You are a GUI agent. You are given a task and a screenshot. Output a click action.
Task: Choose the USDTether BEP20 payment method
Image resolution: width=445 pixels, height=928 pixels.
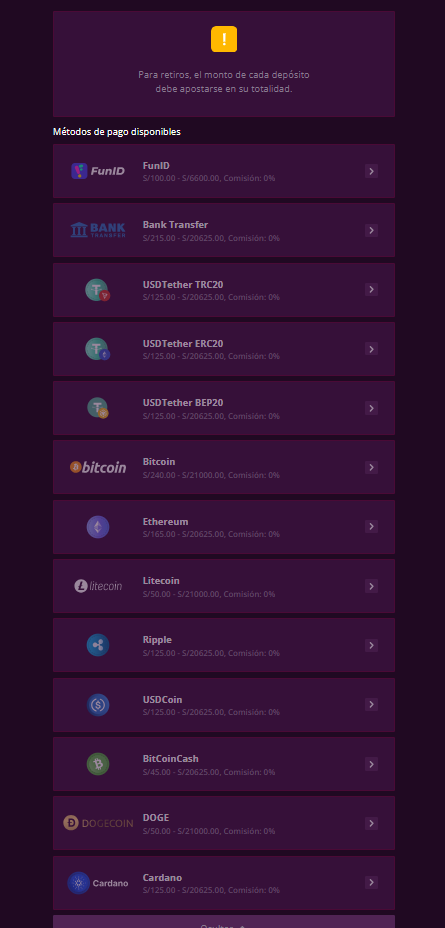(x=224, y=408)
